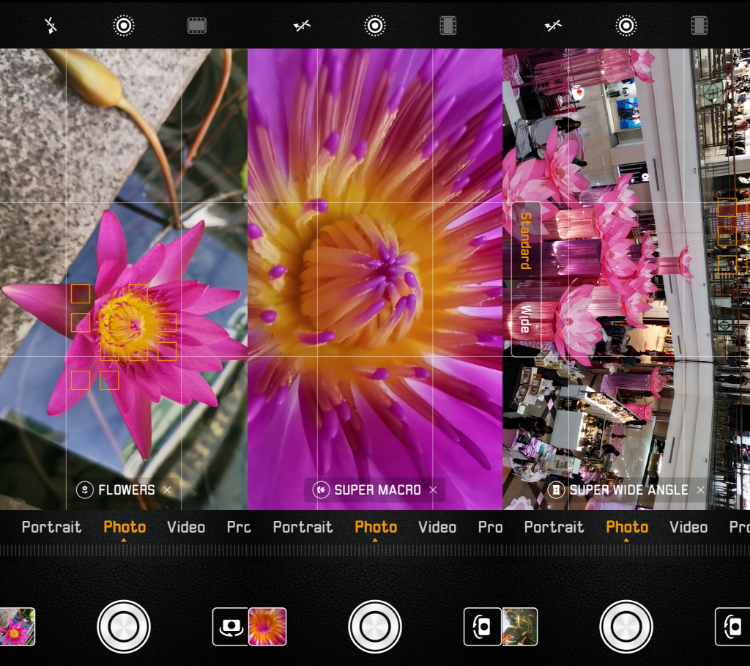This screenshot has width=750, height=666.
Task: Switch to Video mode on Super Wide Angle screen
Action: 688,527
